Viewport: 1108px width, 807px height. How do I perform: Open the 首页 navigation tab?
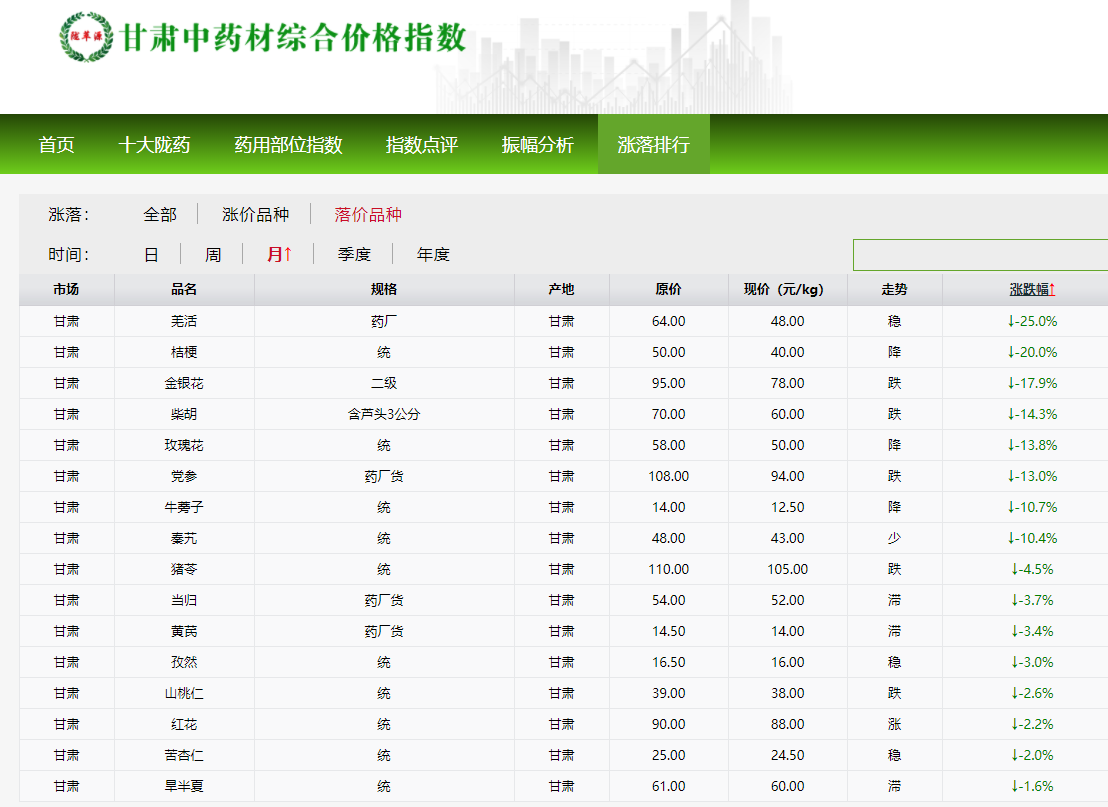57,145
